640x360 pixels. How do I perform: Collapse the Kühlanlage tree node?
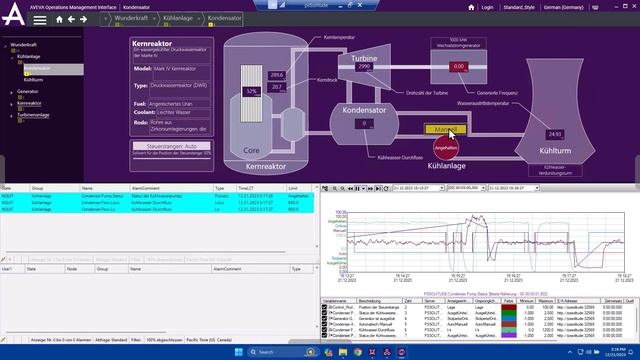point(11,58)
